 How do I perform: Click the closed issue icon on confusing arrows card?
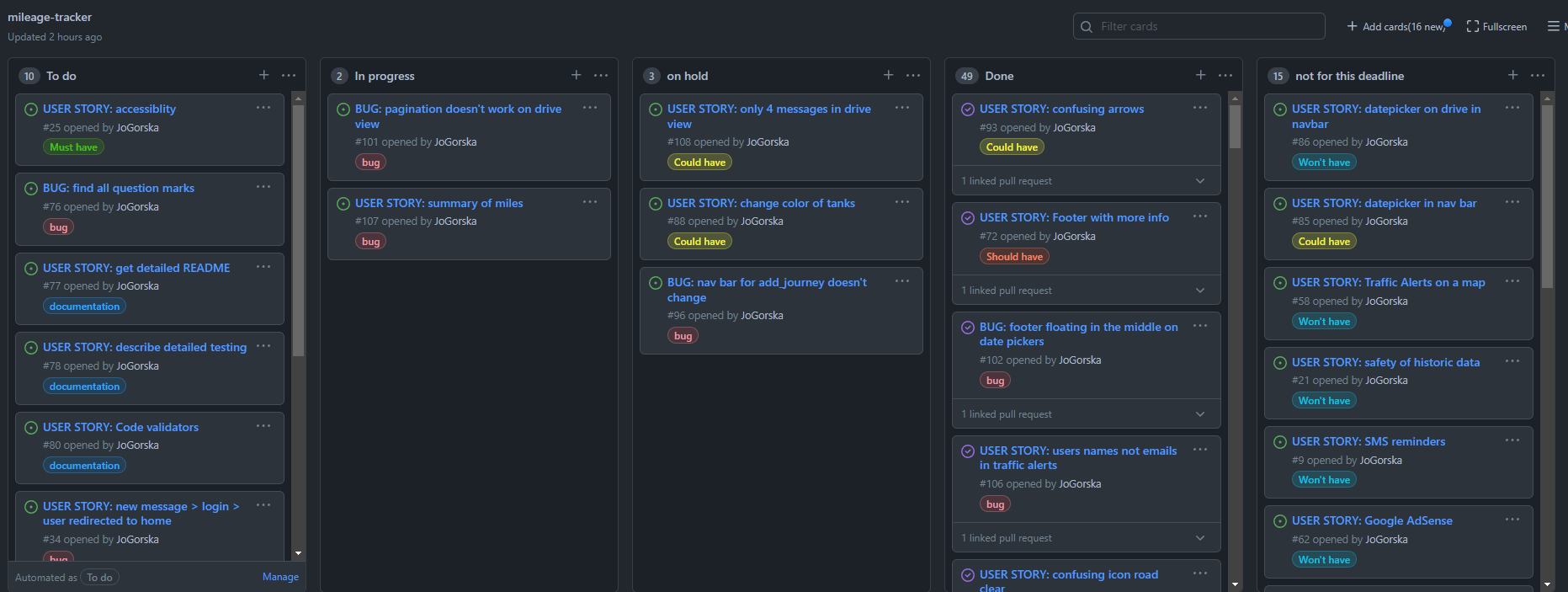click(967, 109)
